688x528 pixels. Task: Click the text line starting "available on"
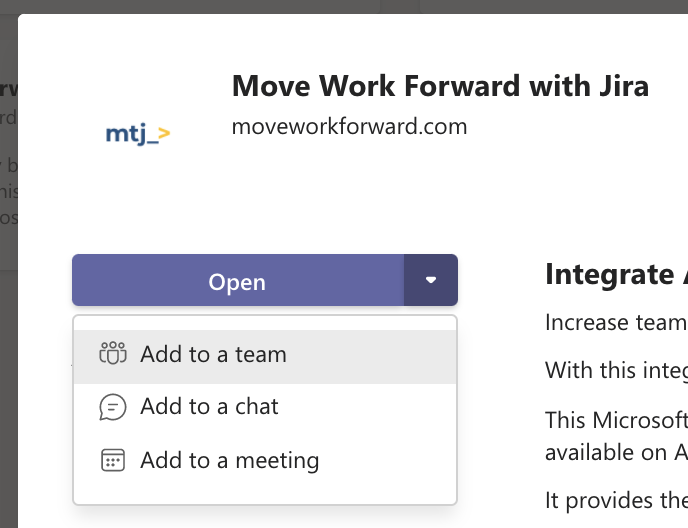615,451
